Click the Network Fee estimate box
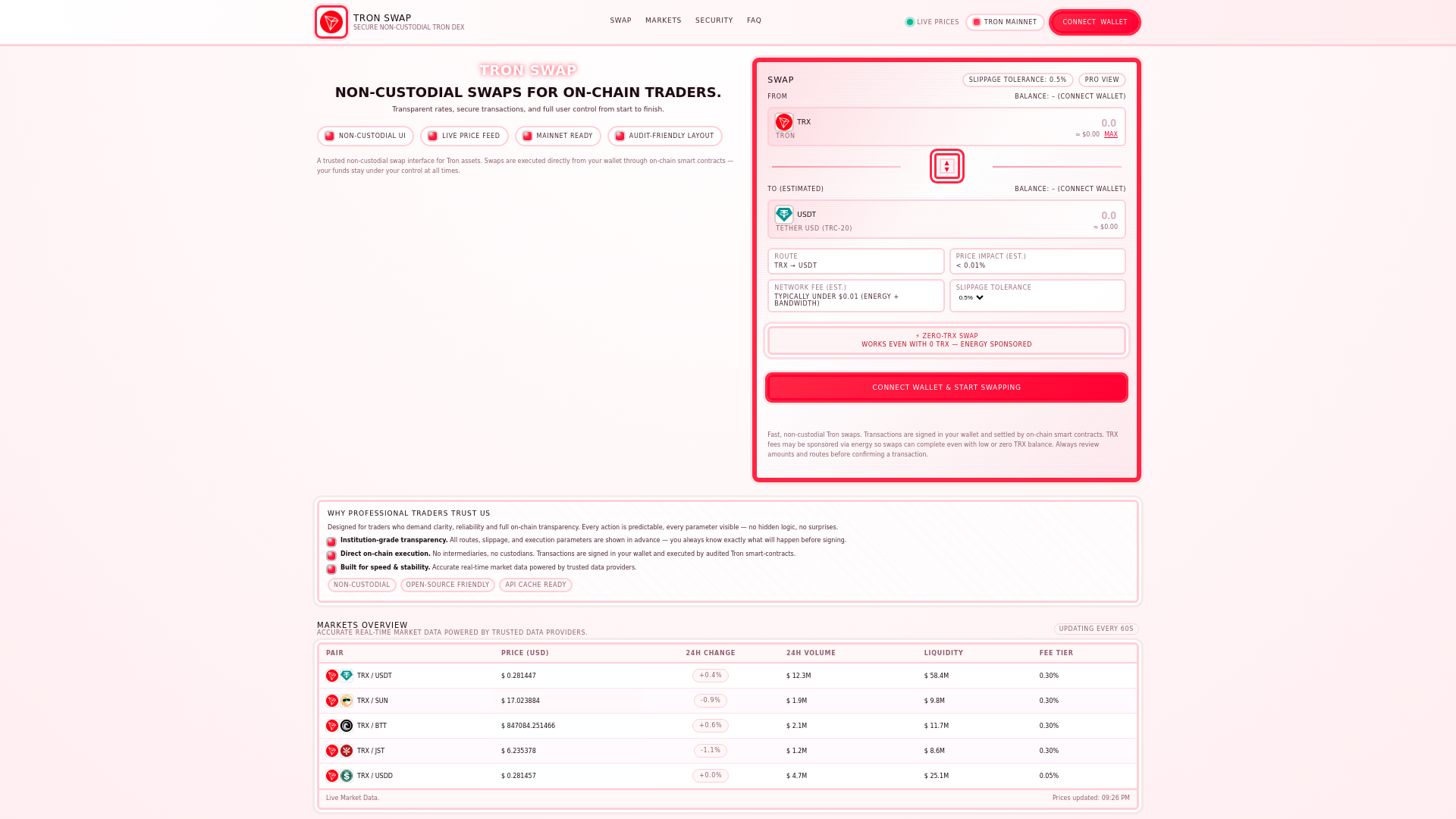Viewport: 1456px width, 819px height. tap(855, 296)
